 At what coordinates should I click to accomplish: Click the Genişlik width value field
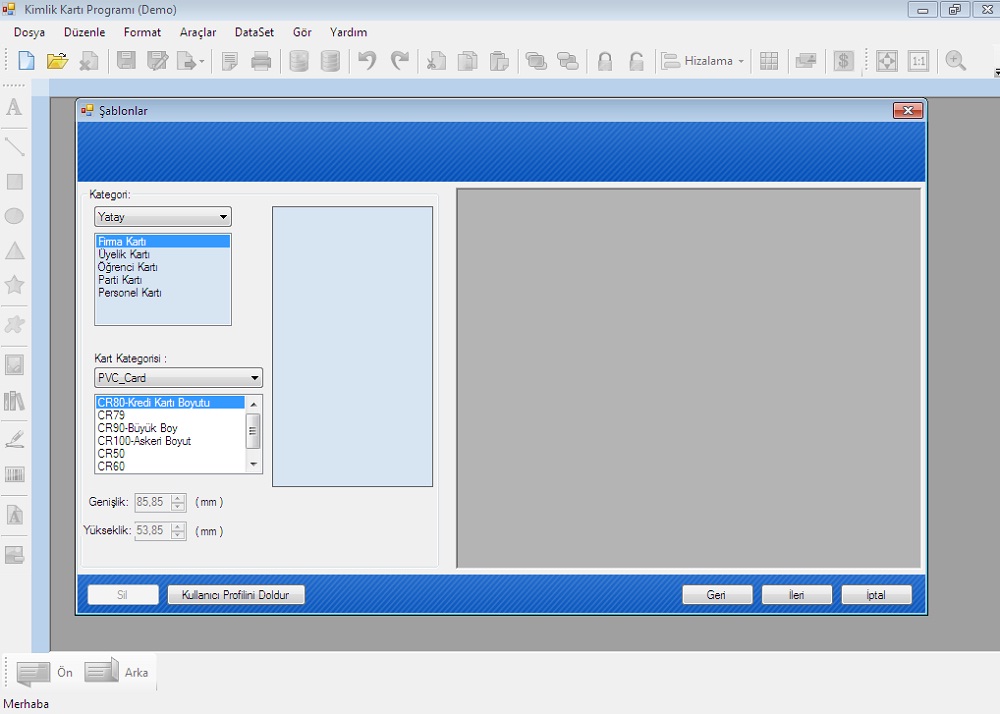click(152, 502)
